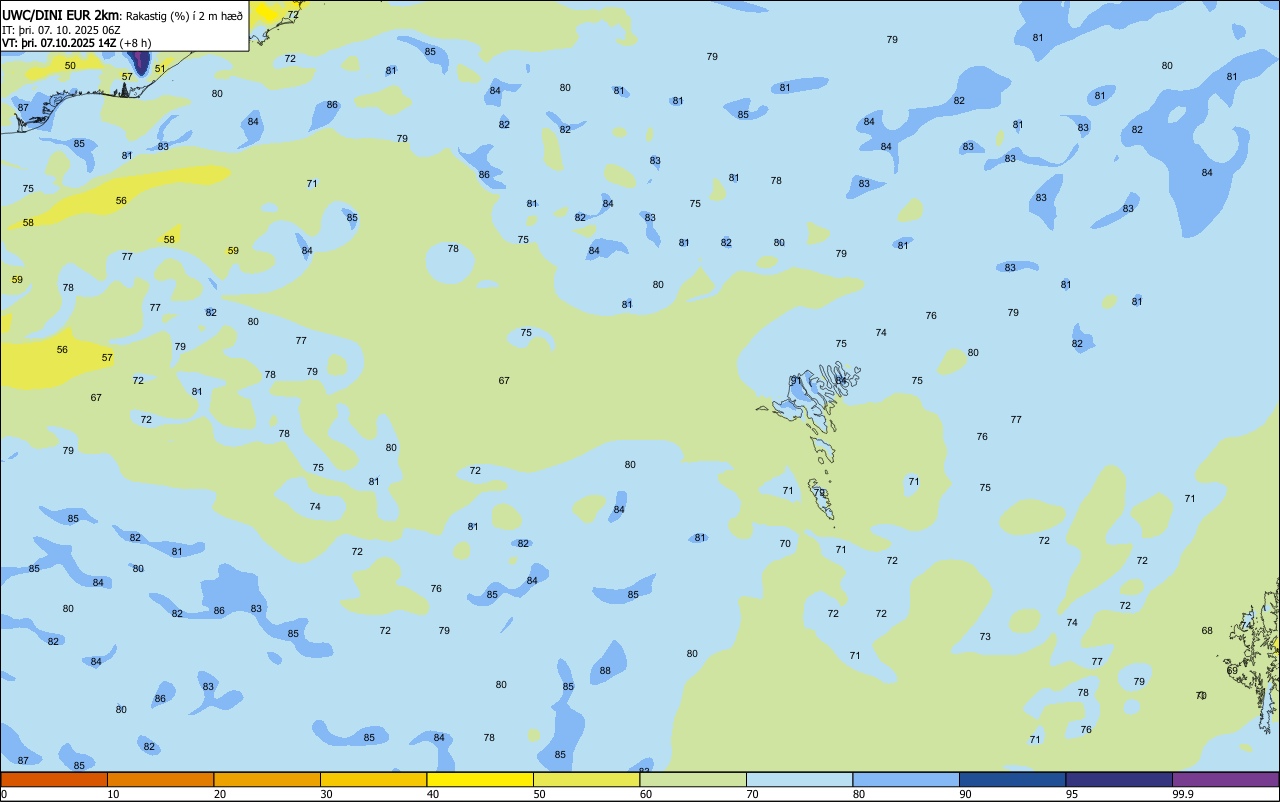Click the Shetland Islands outline at the right edge

1255,655
